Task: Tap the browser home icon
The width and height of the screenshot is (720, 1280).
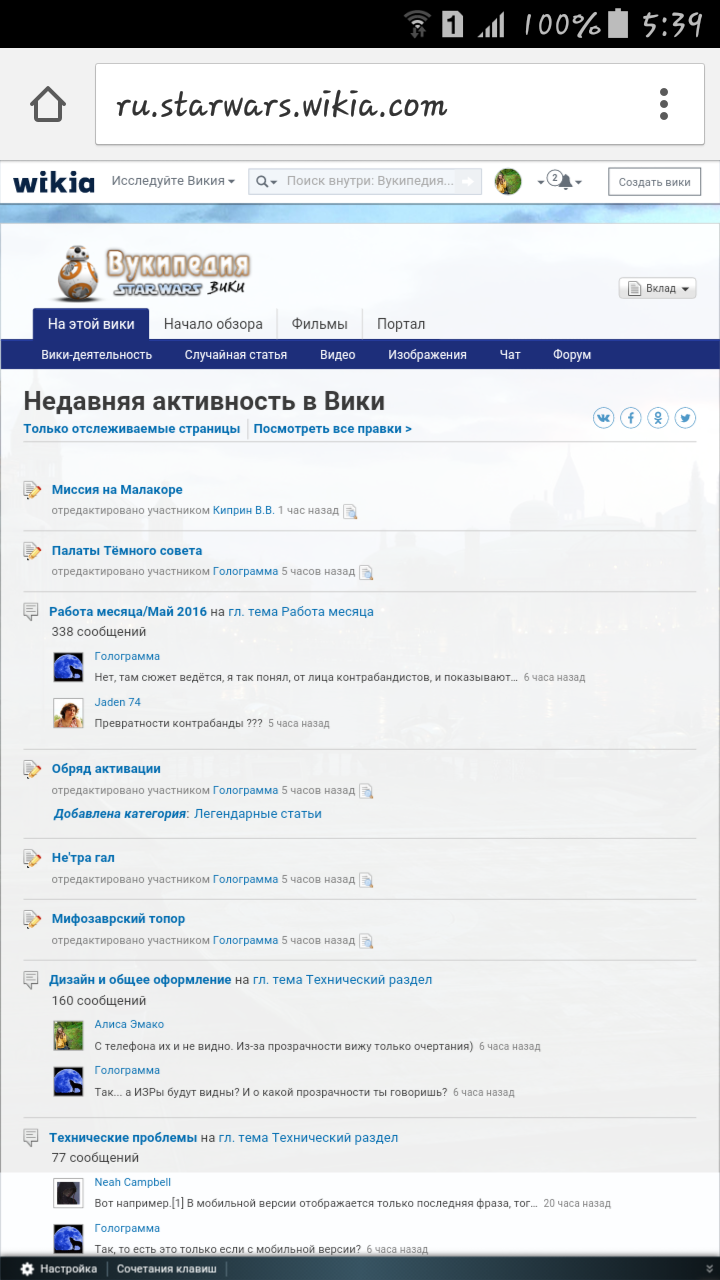Action: pos(48,104)
